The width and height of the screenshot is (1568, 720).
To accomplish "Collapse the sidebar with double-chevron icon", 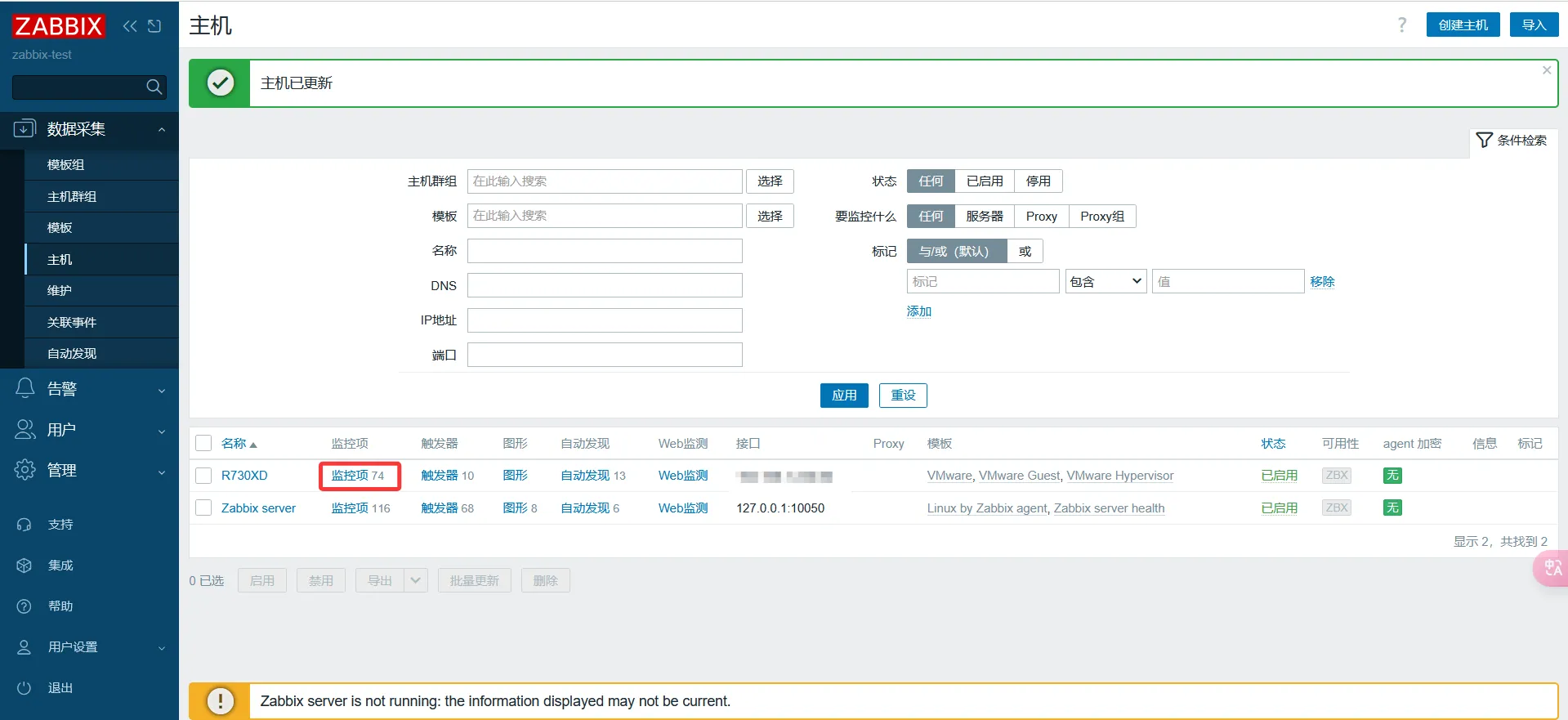I will coord(130,26).
